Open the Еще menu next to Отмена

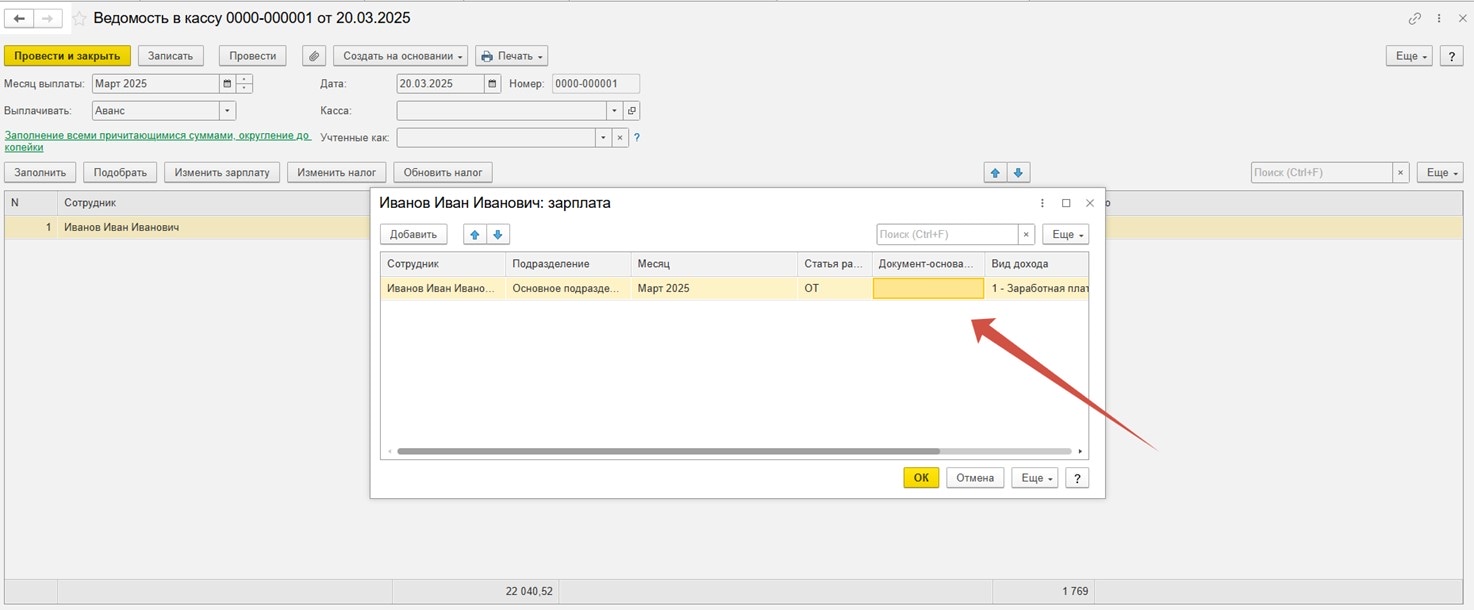click(x=1034, y=478)
